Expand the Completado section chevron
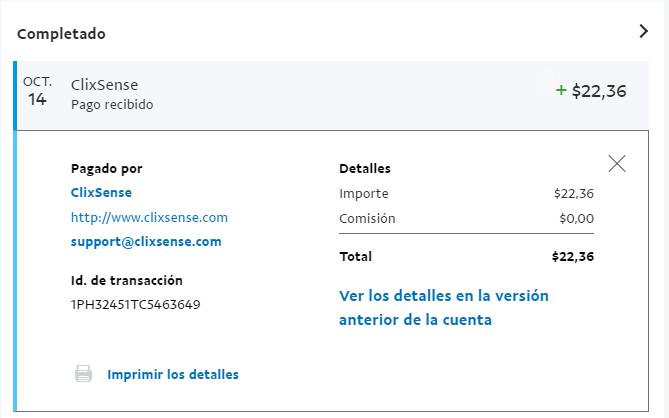The image size is (669, 418). tap(644, 31)
